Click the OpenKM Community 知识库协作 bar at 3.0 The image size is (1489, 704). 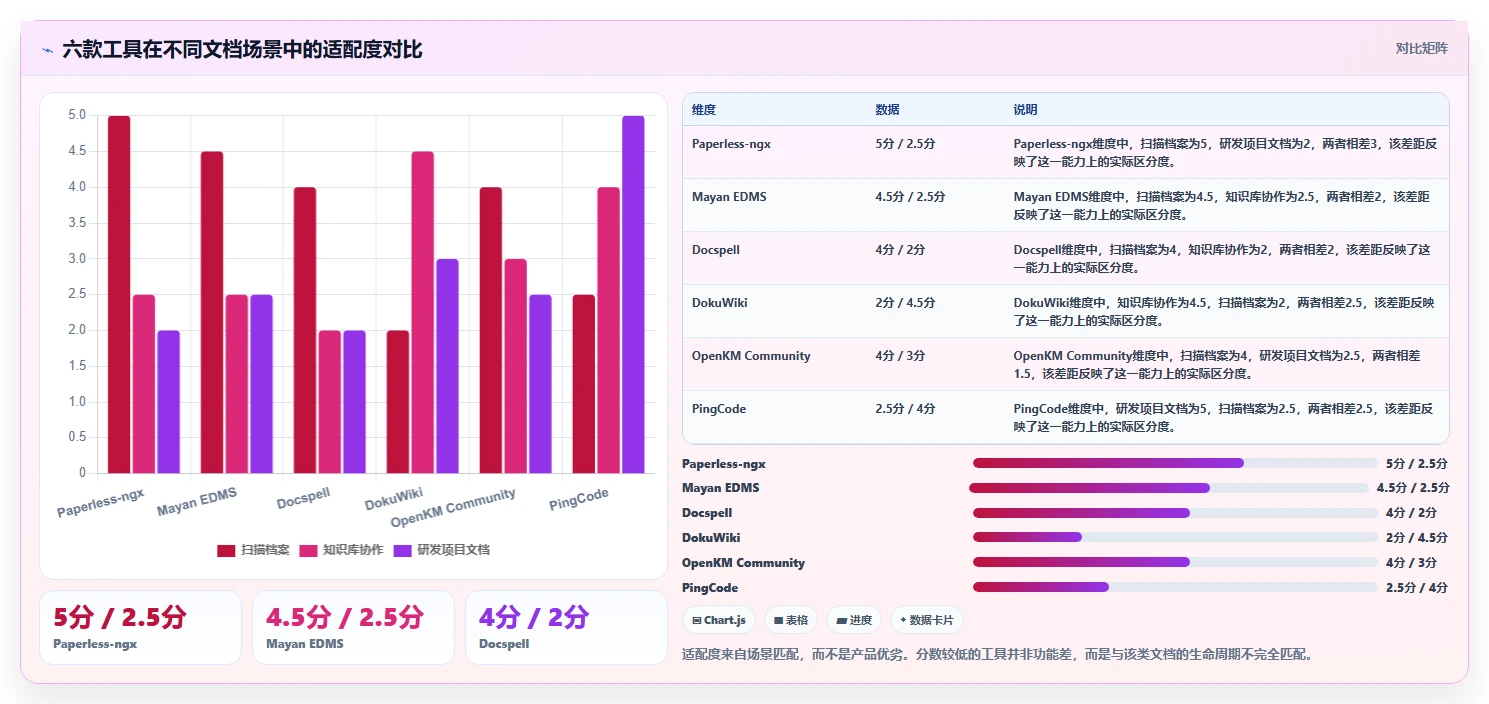click(515, 366)
